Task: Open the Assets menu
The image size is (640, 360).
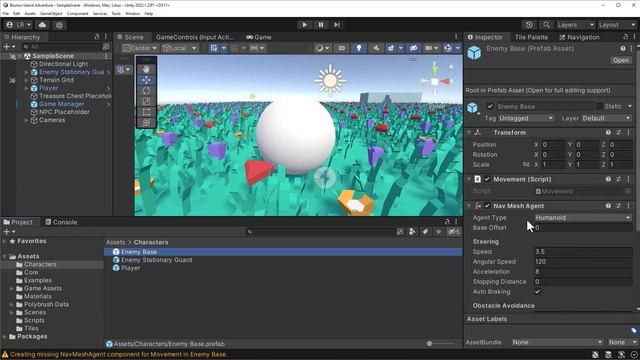Action: [x=30, y=13]
